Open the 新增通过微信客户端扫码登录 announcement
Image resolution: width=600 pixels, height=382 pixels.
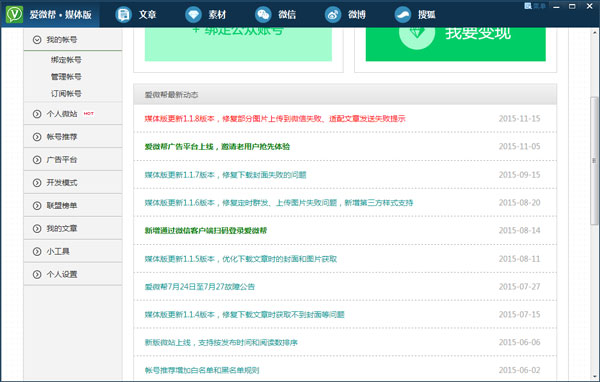pos(205,230)
